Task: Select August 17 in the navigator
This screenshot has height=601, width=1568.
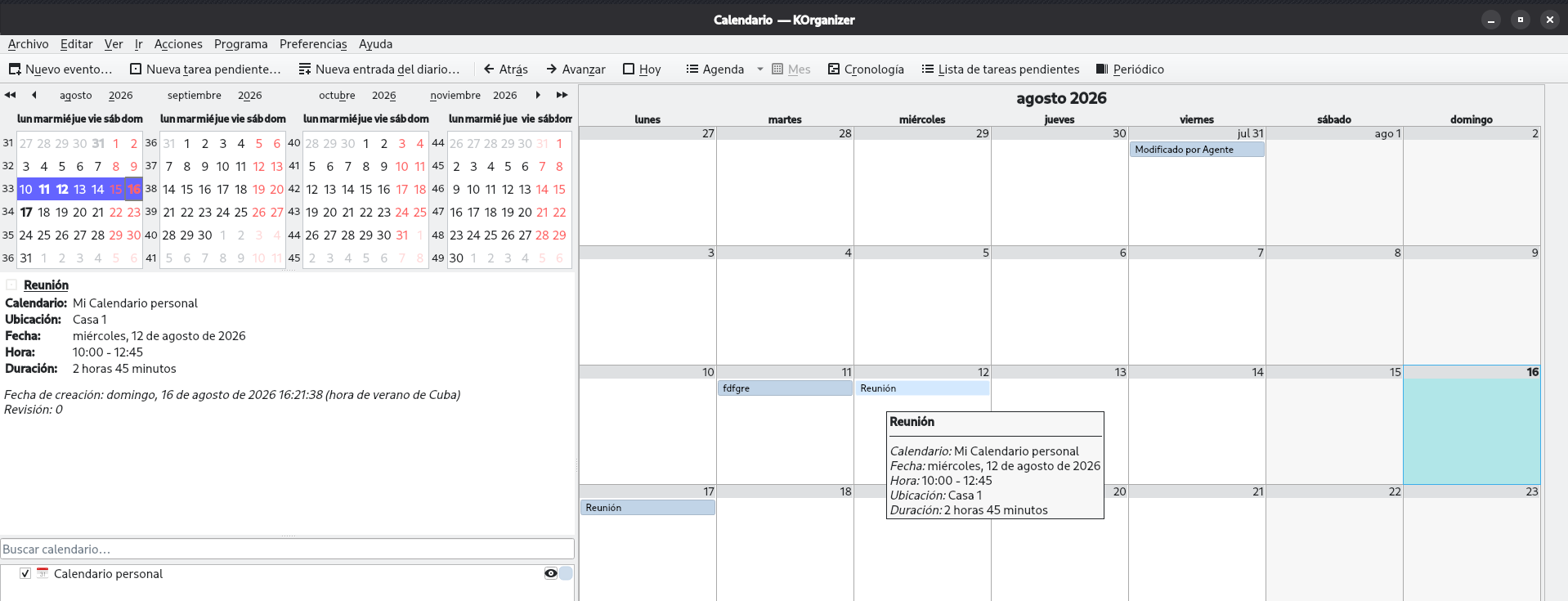Action: (26, 212)
